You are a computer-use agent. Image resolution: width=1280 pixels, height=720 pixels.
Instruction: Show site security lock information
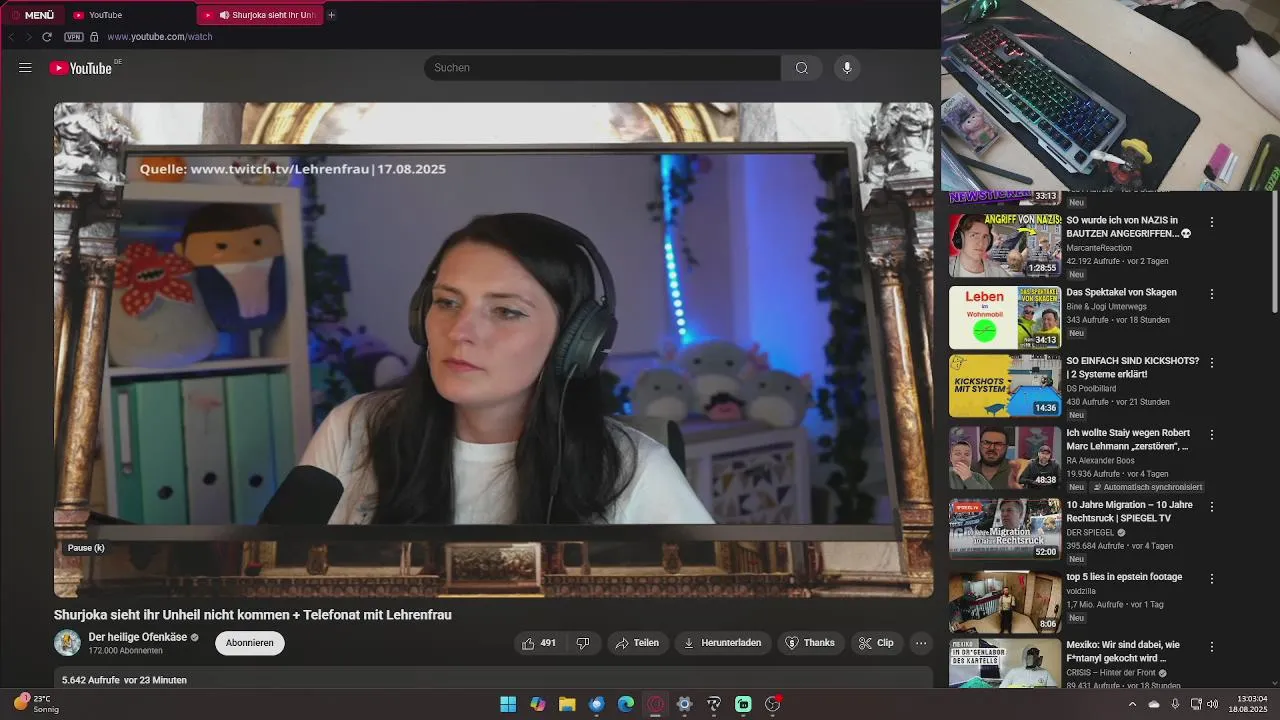pos(94,37)
